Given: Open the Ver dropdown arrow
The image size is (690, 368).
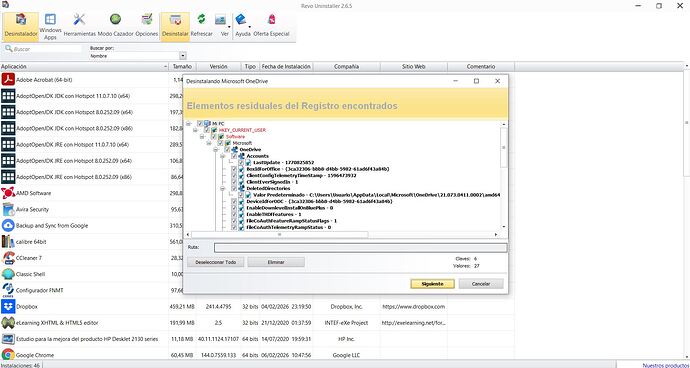Looking at the screenshot, I should pyautogui.click(x=229, y=27).
